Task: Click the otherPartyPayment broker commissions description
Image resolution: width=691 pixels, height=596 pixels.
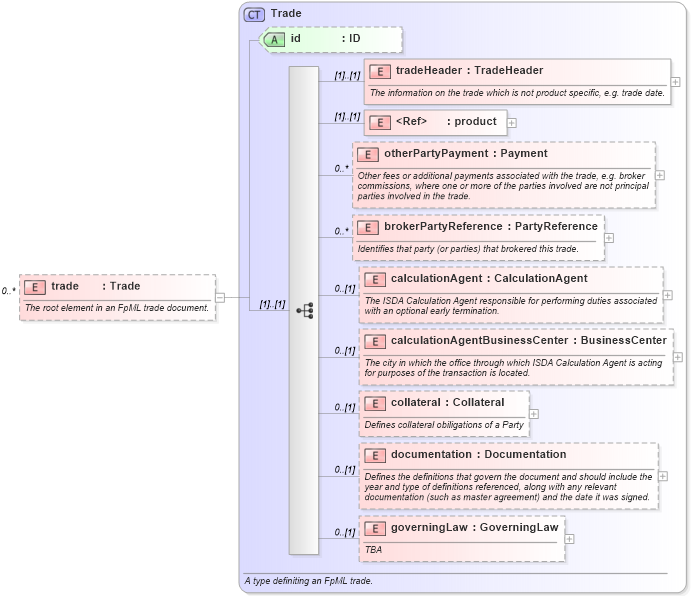Action: (503, 186)
